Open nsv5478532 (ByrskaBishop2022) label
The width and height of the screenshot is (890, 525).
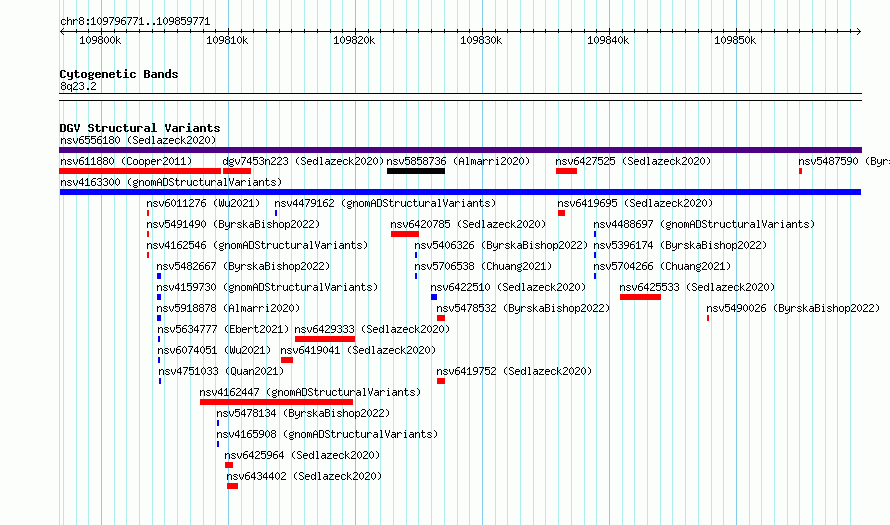523,308
